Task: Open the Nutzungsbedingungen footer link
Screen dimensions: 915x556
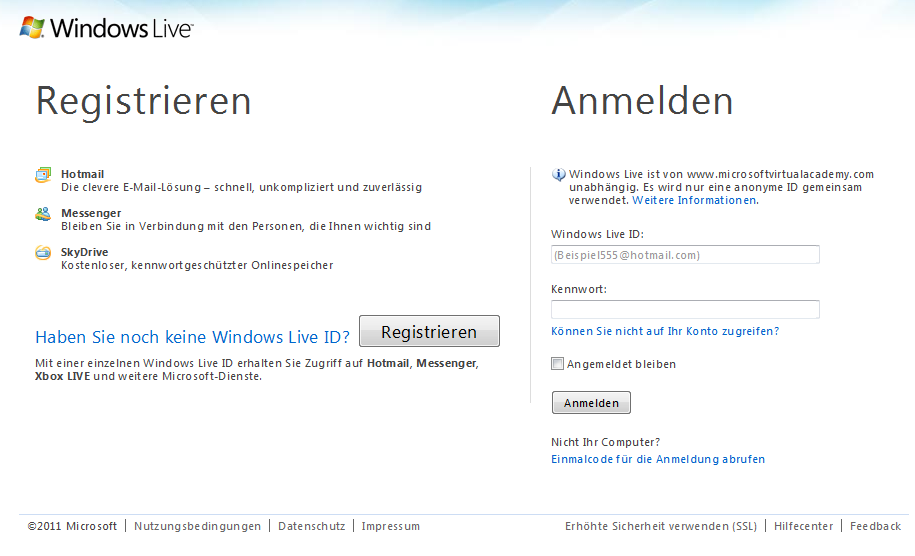Action: point(197,526)
